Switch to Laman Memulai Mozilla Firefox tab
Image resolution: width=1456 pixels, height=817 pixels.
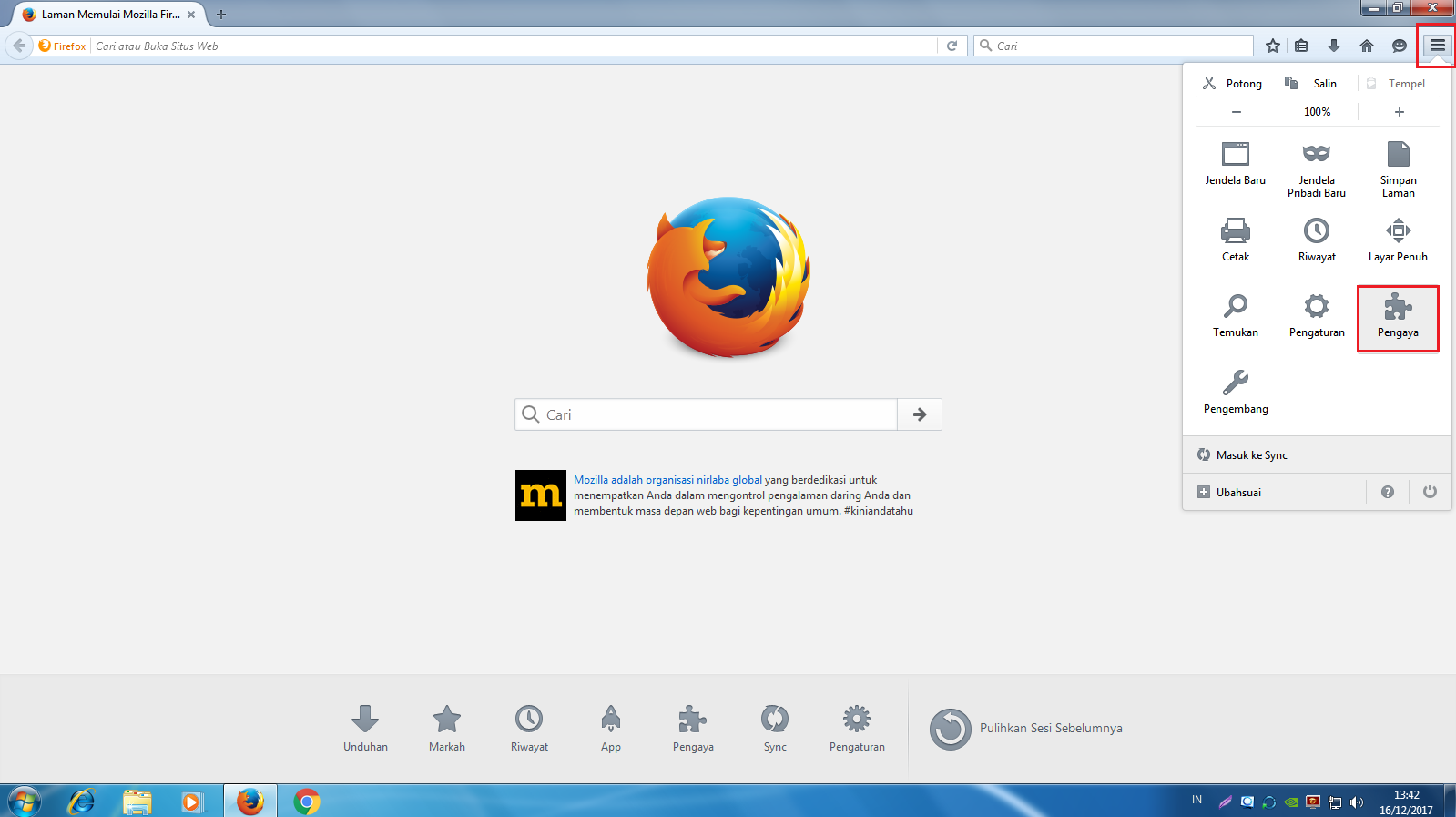(107, 15)
